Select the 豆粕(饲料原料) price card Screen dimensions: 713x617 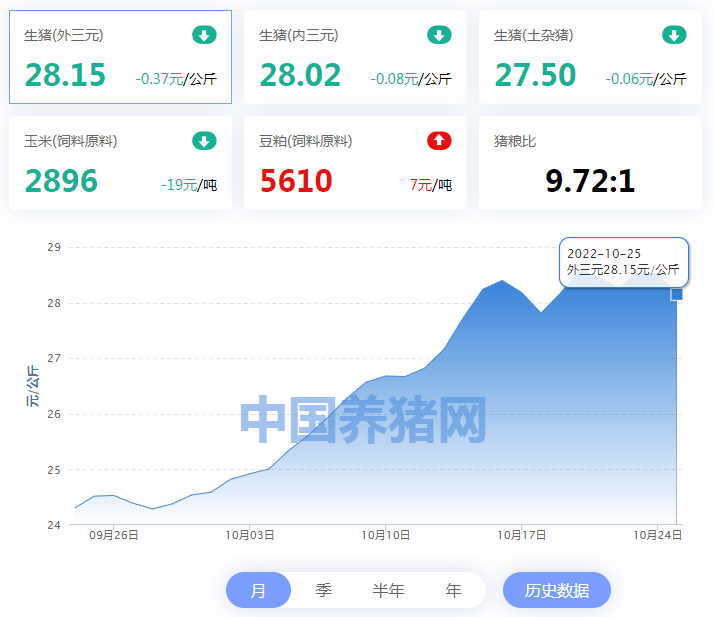tap(355, 163)
